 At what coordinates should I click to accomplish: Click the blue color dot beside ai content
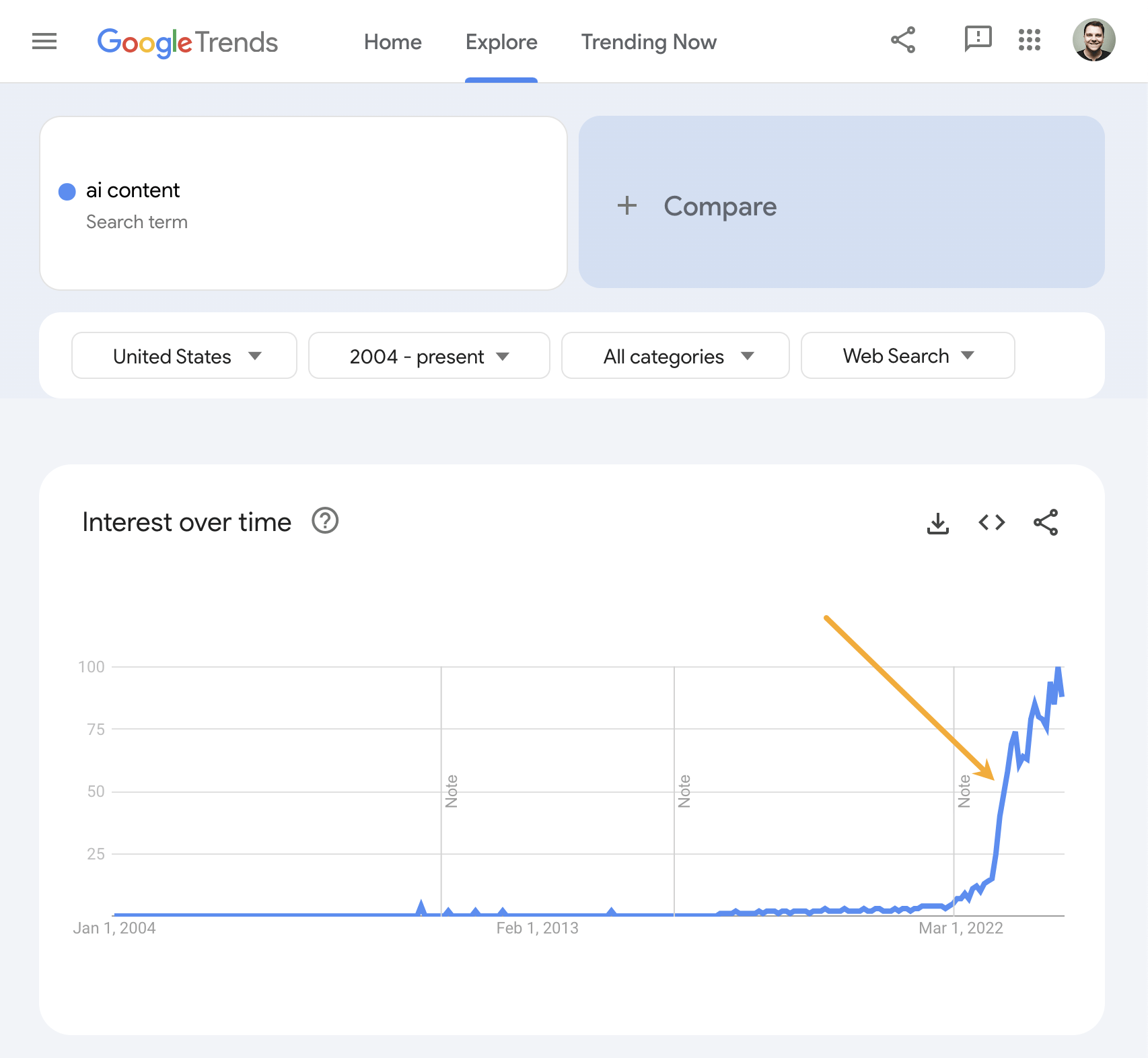click(x=67, y=192)
